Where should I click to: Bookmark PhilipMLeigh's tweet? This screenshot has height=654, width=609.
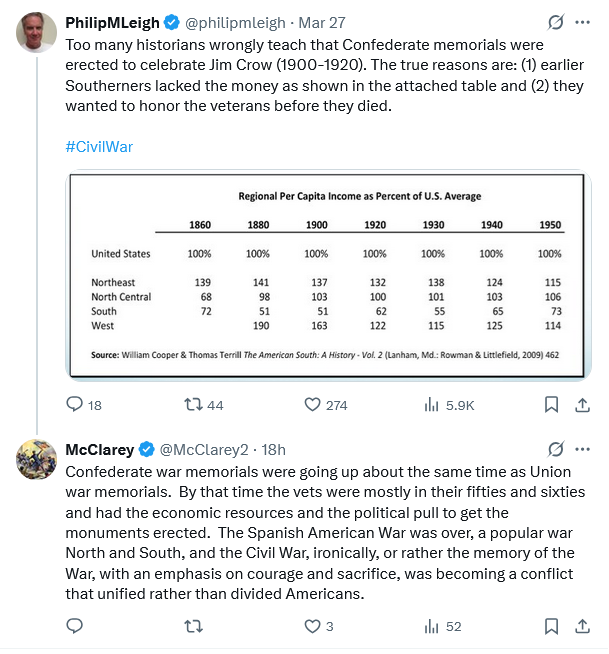point(551,405)
